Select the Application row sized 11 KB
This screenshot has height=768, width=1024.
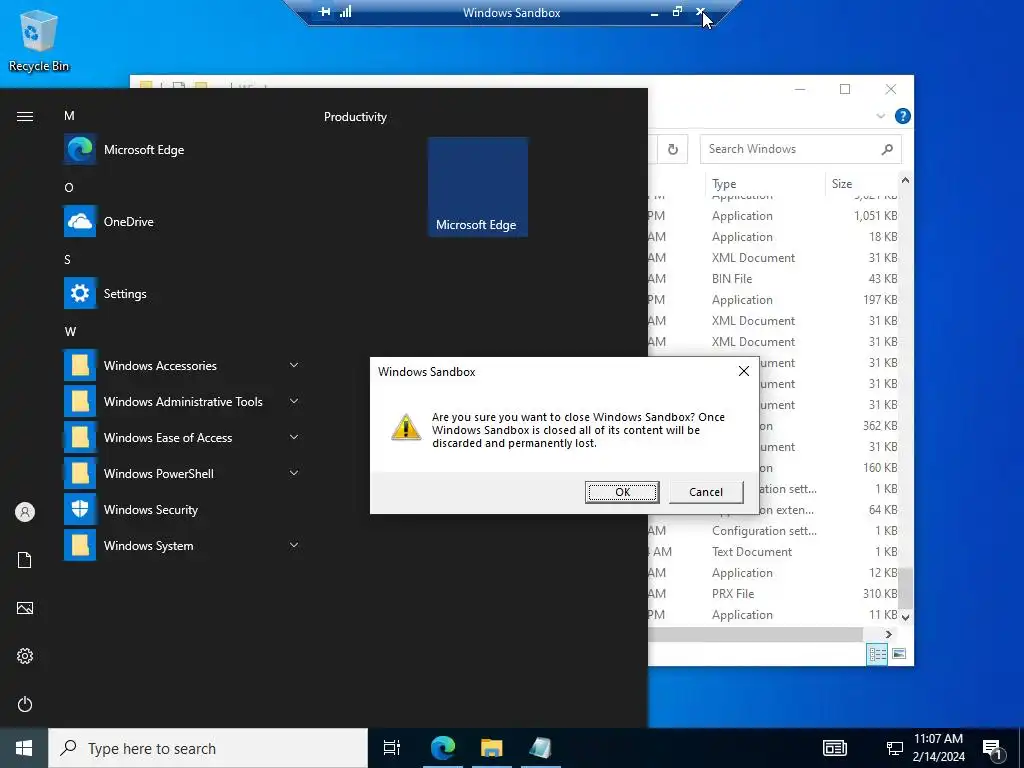774,614
